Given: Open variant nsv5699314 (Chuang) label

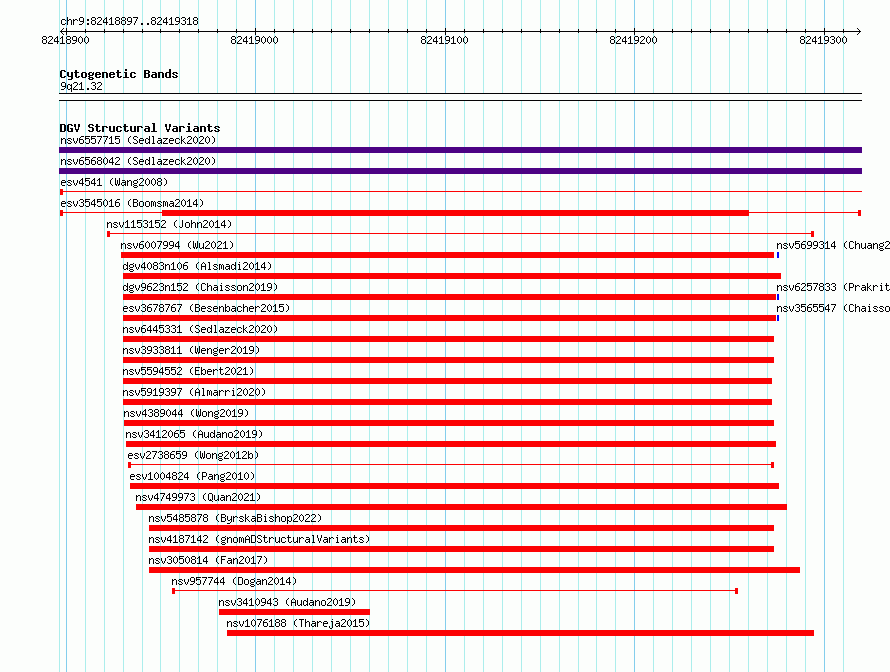Looking at the screenshot, I should [x=833, y=245].
